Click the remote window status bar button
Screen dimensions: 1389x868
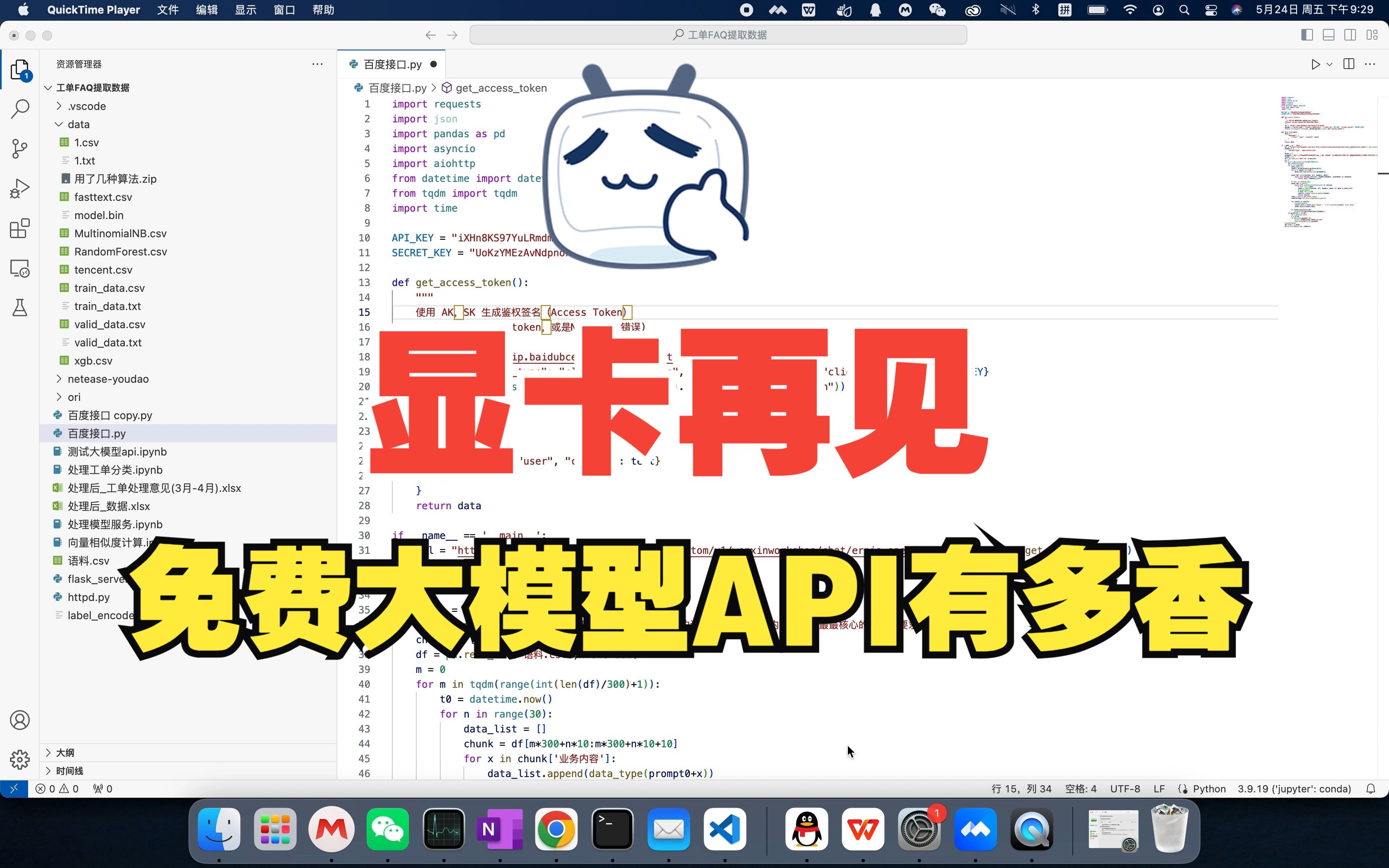point(14,789)
